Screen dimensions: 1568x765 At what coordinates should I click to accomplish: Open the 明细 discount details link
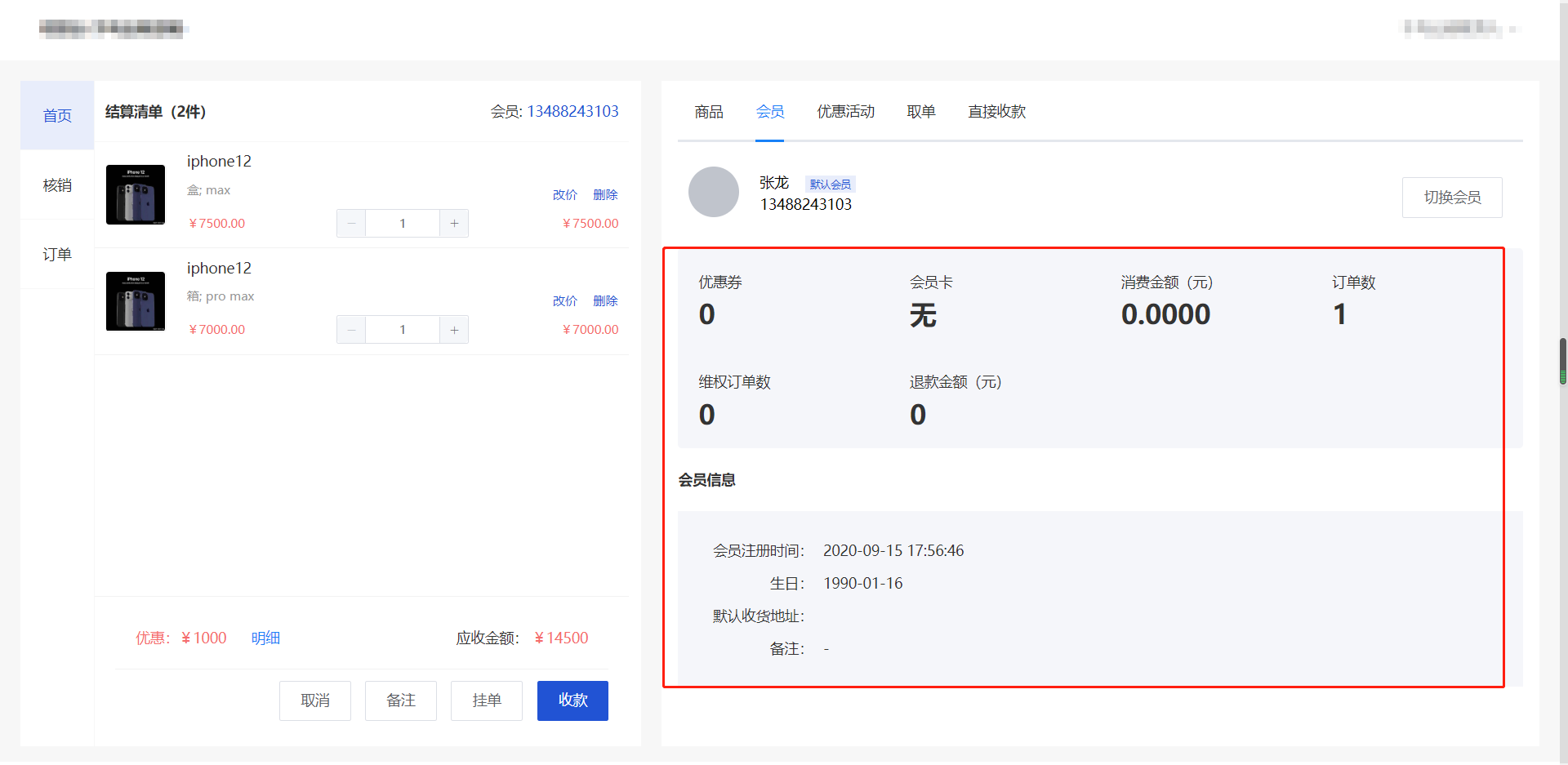(265, 638)
